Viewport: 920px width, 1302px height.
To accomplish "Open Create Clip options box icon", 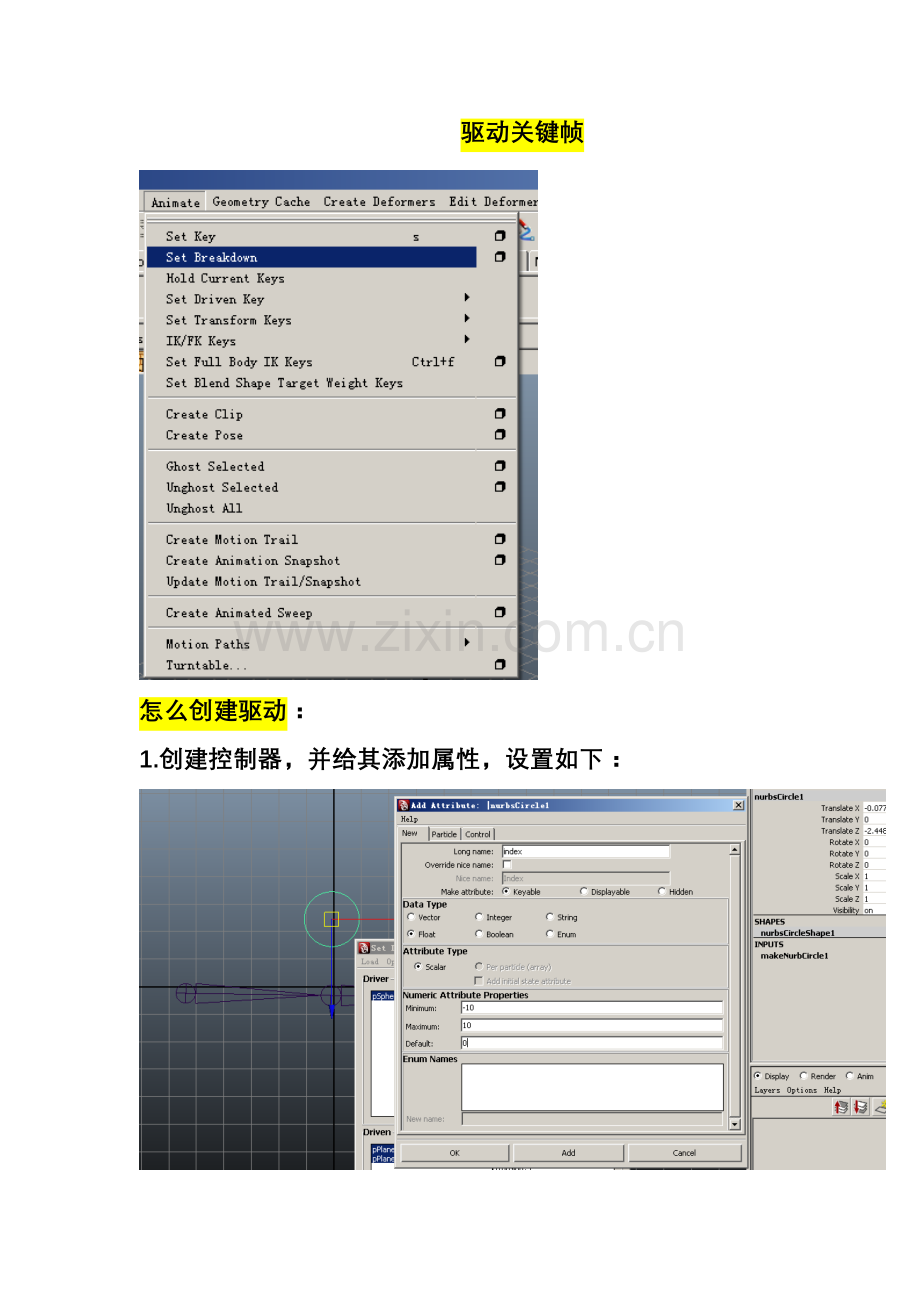I will pos(500,414).
